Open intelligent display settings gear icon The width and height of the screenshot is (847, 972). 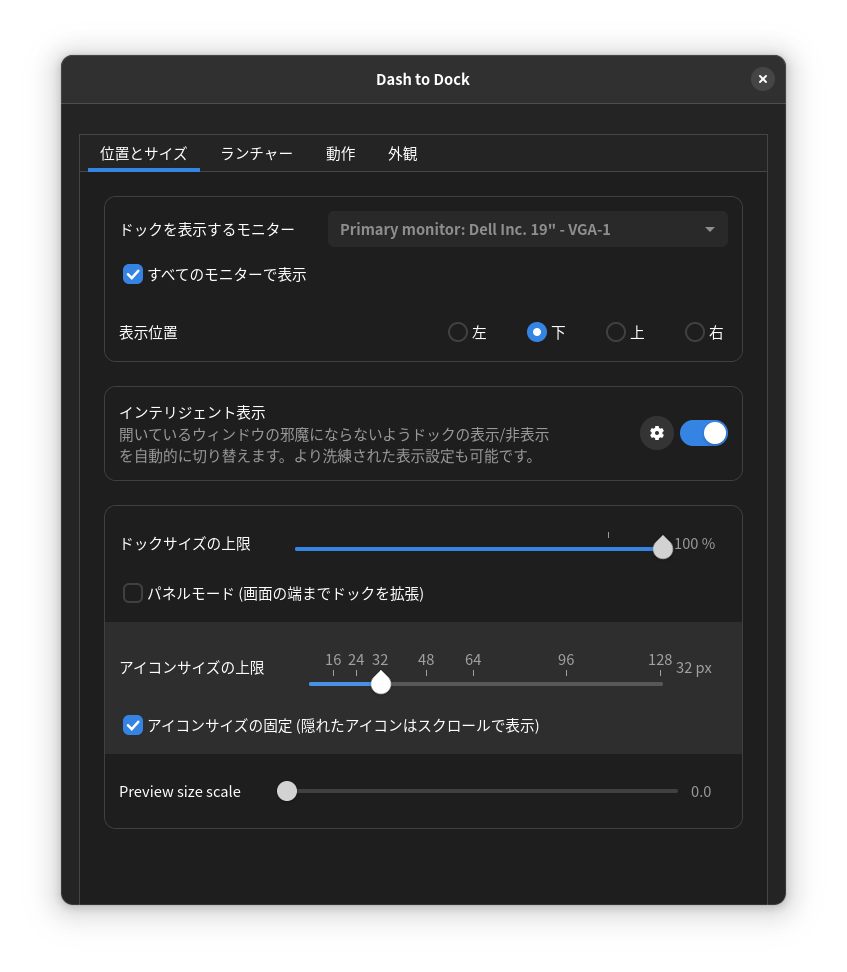point(657,433)
